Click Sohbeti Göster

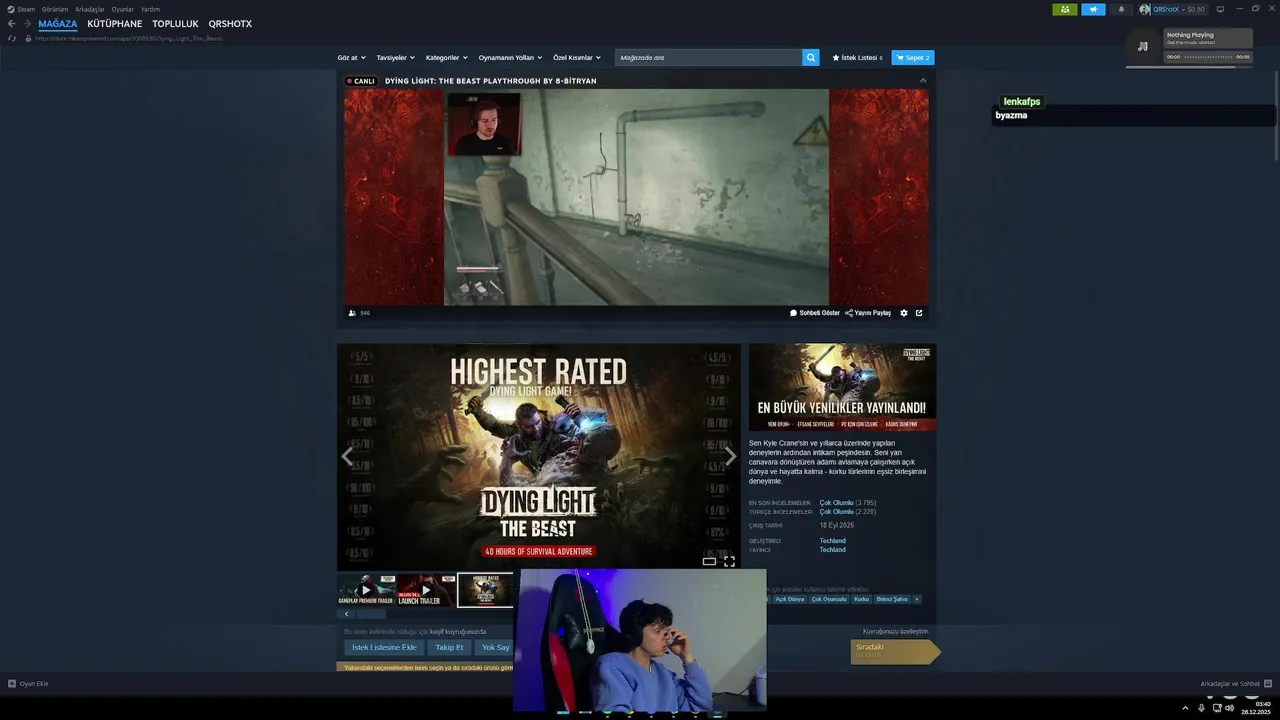815,313
